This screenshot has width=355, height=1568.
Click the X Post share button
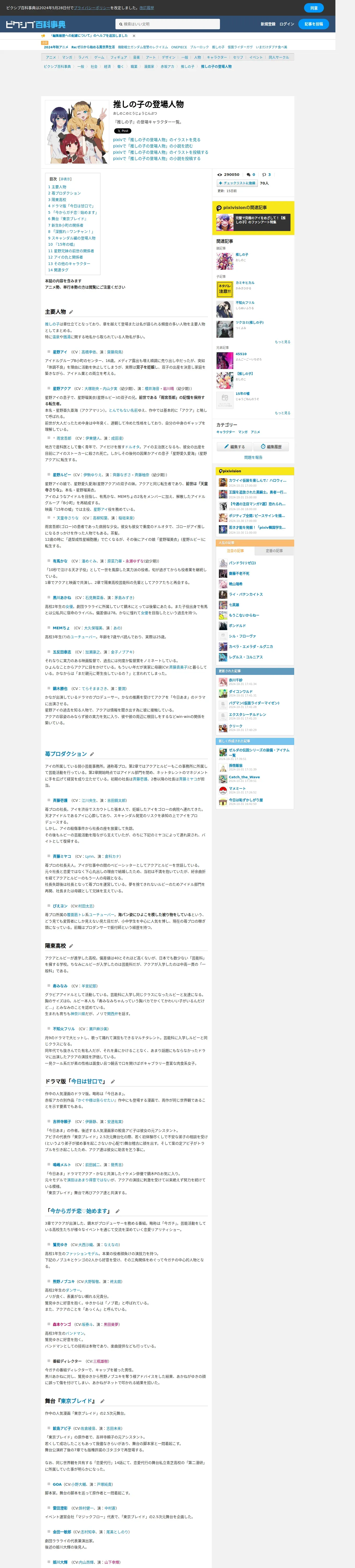click(123, 131)
